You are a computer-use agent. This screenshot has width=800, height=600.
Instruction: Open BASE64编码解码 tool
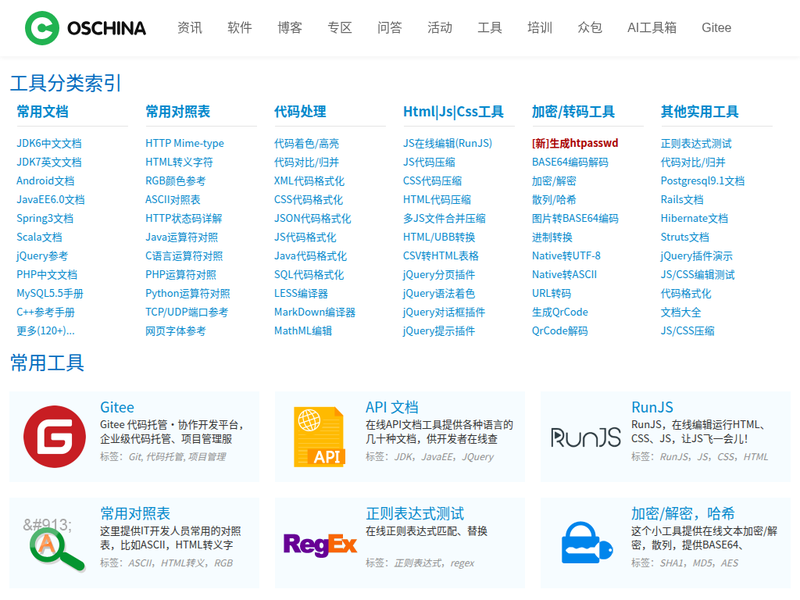[570, 162]
